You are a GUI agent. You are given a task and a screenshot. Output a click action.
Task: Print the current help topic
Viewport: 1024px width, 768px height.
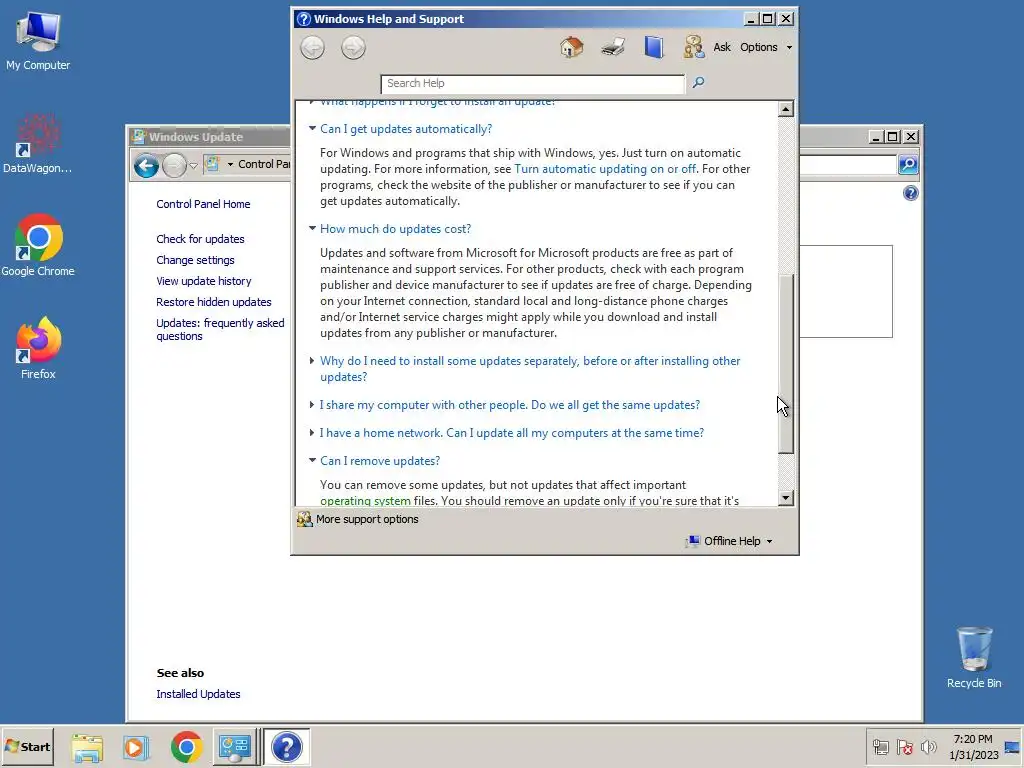click(x=613, y=47)
